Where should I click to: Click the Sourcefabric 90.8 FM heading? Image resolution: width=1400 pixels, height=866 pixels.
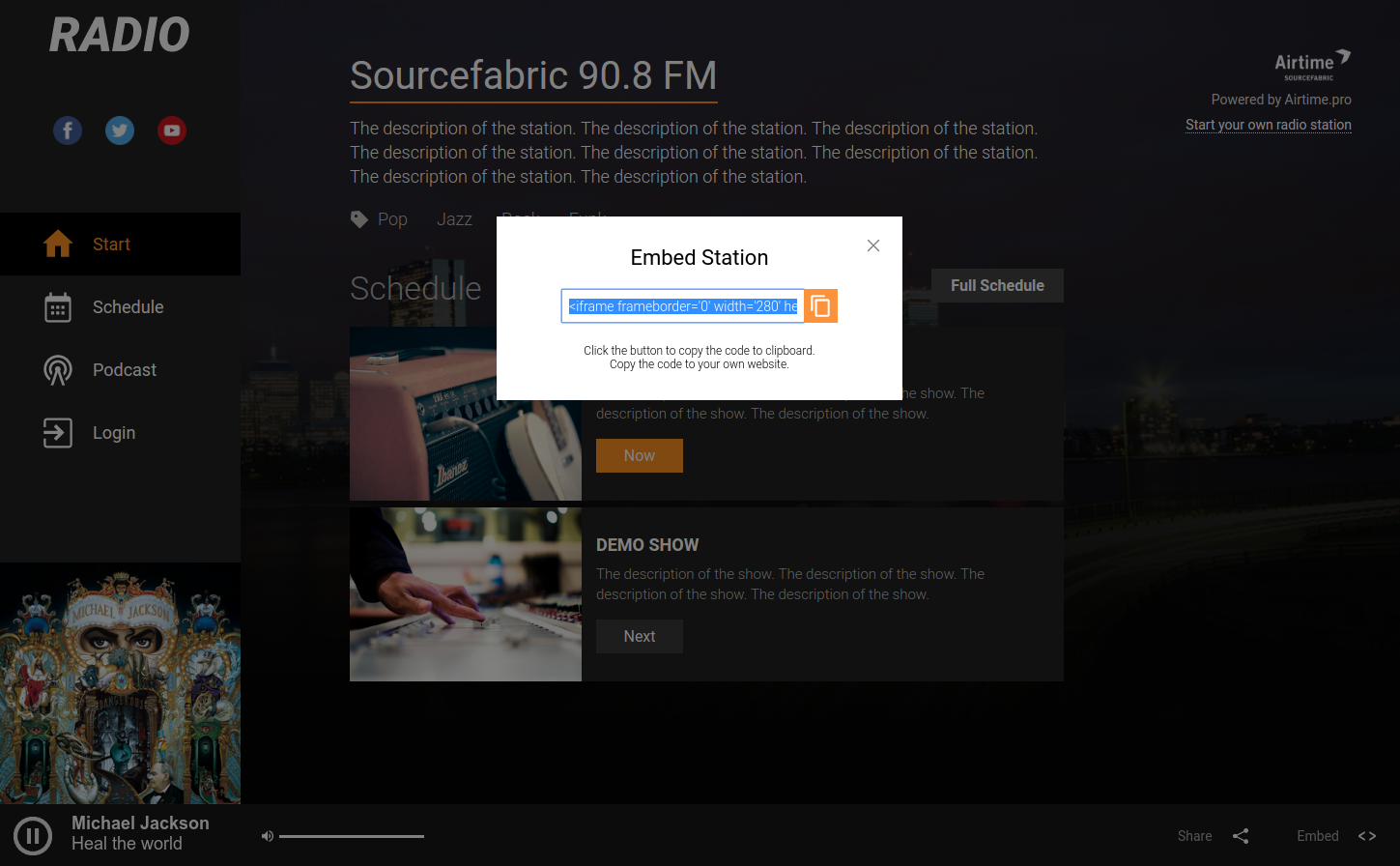click(x=533, y=75)
